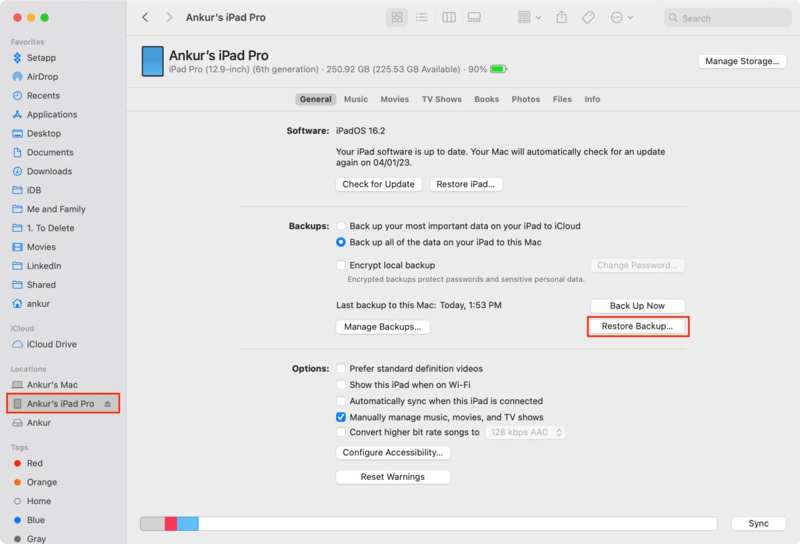The height and width of the screenshot is (544, 800).
Task: Click the Sync button
Action: 758,523
